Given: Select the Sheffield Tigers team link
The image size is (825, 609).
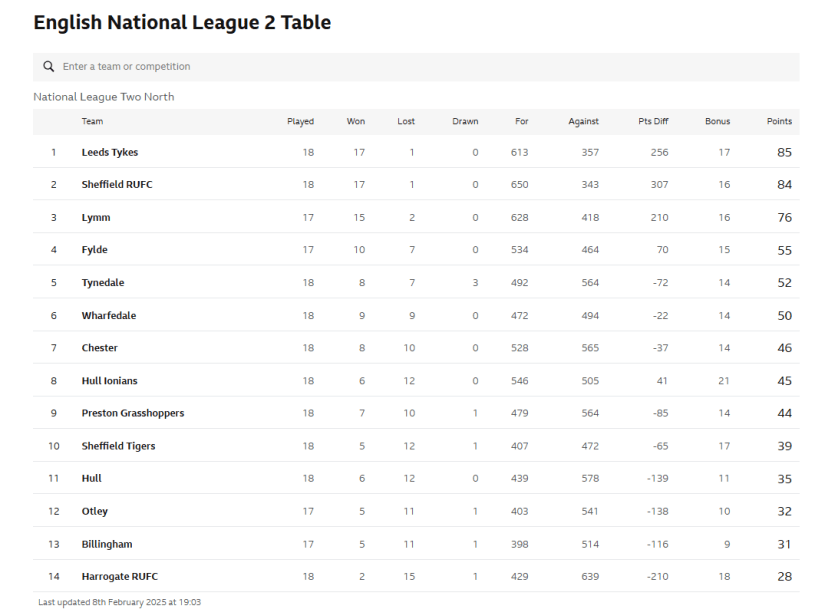Looking at the screenshot, I should coord(118,446).
